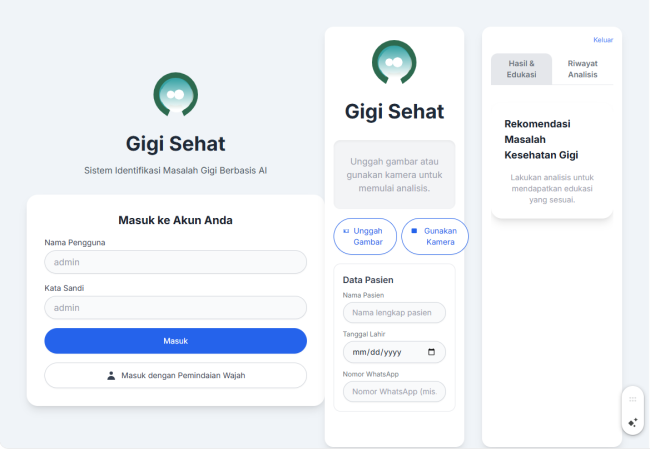Click the blue Masuk button
This screenshot has width=650, height=451.
(x=175, y=341)
